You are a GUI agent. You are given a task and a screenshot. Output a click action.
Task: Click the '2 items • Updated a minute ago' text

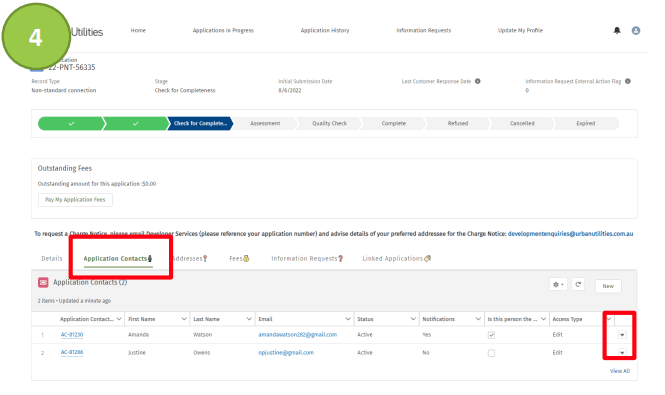[74, 301]
